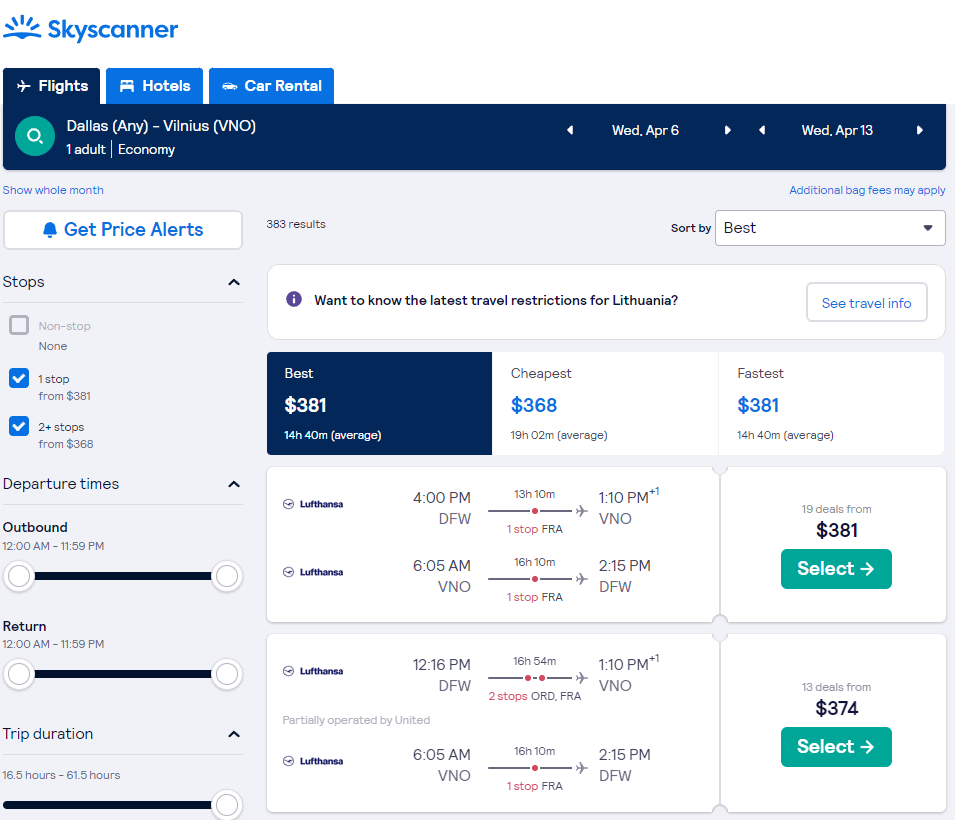Click '16.5 hours - 61.5 hours' text
Viewport: 955px width, 820px height.
click(x=61, y=776)
